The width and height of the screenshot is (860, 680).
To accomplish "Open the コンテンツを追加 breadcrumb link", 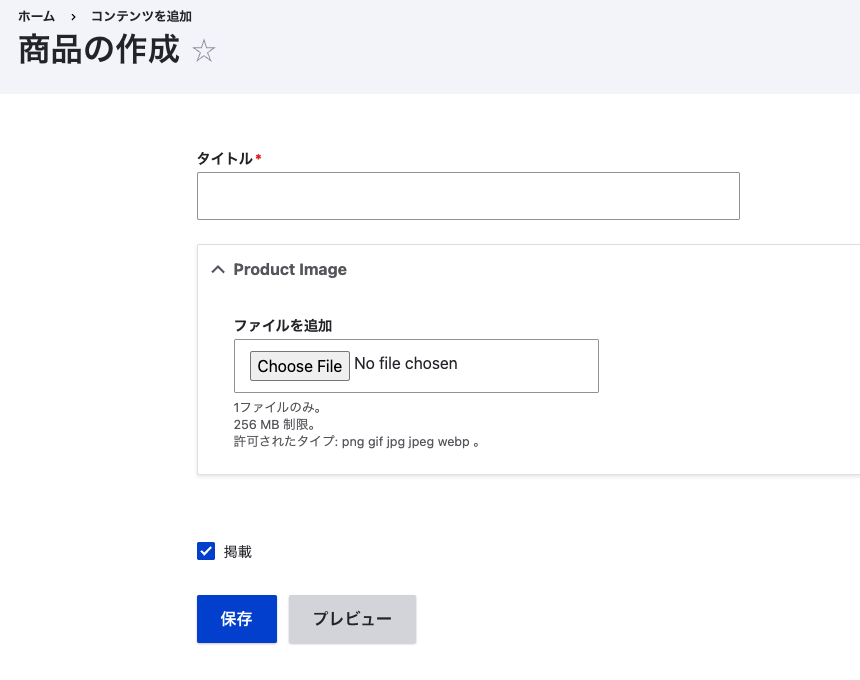I will pos(141,16).
